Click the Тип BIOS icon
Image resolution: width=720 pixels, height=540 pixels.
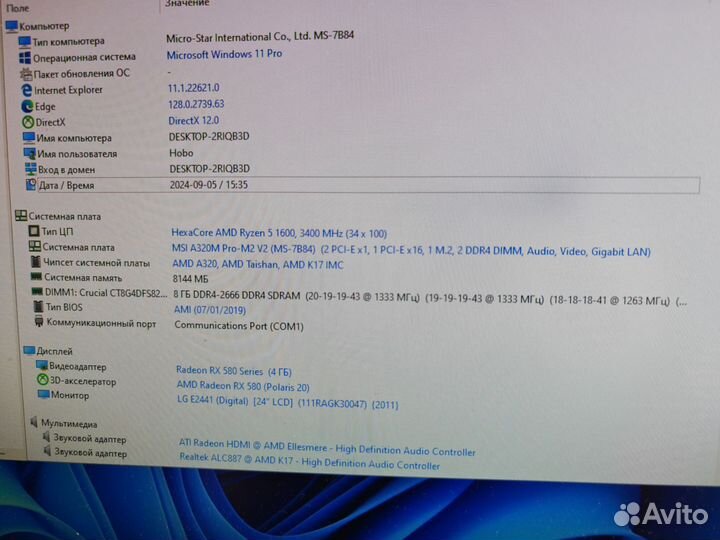(39, 306)
